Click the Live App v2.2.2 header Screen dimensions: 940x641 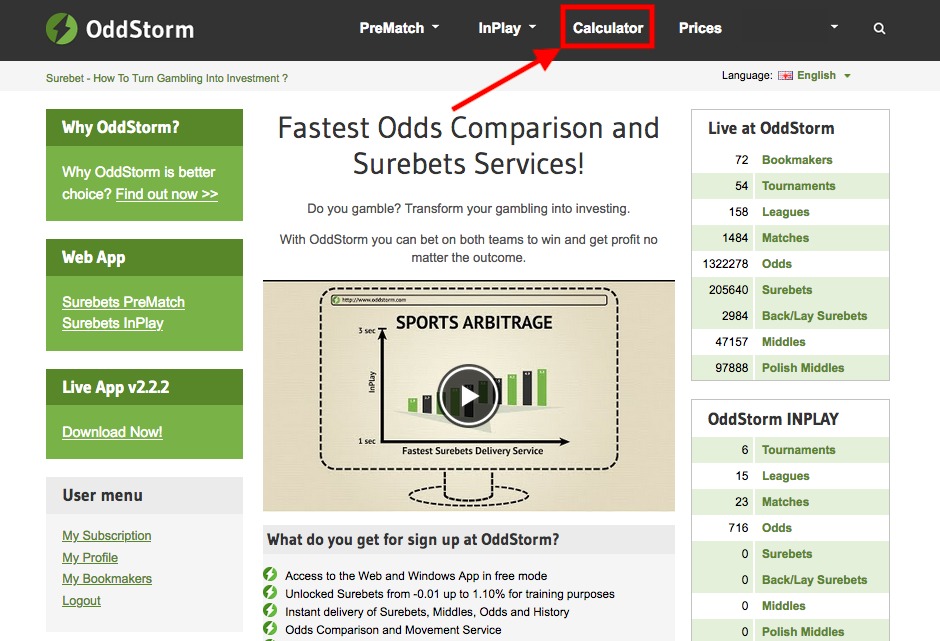[x=144, y=387]
